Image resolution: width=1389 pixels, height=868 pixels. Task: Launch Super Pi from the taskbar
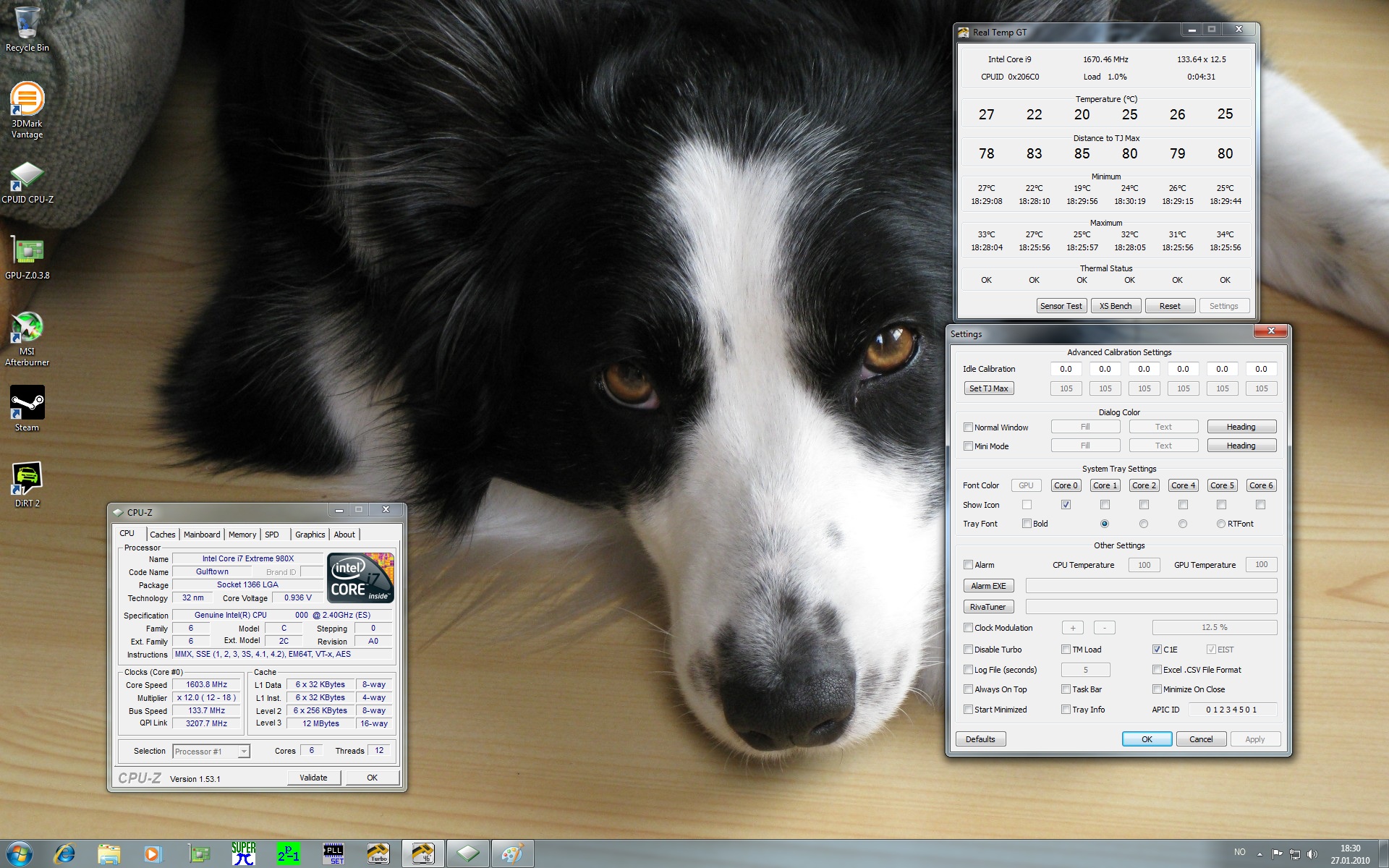click(244, 854)
